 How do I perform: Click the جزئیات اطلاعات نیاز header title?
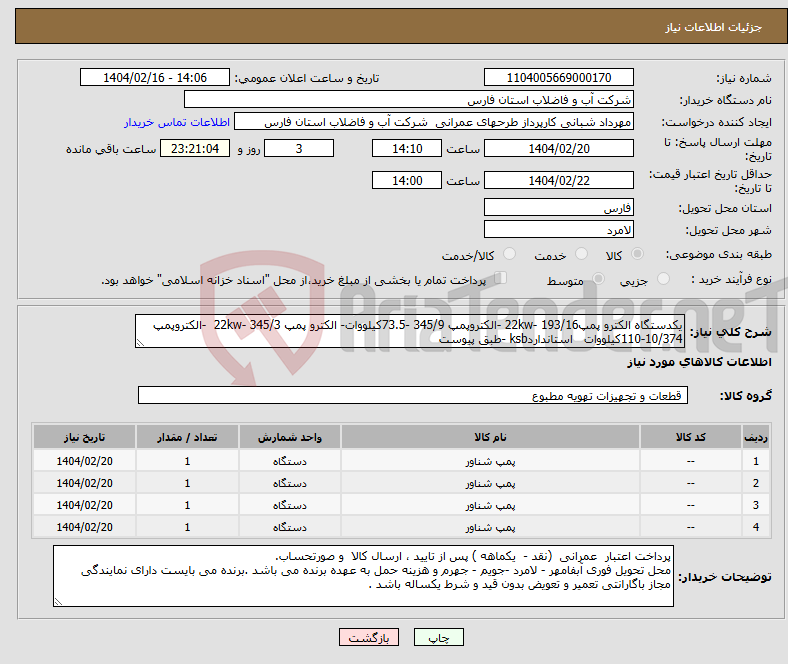pyautogui.click(x=713, y=27)
